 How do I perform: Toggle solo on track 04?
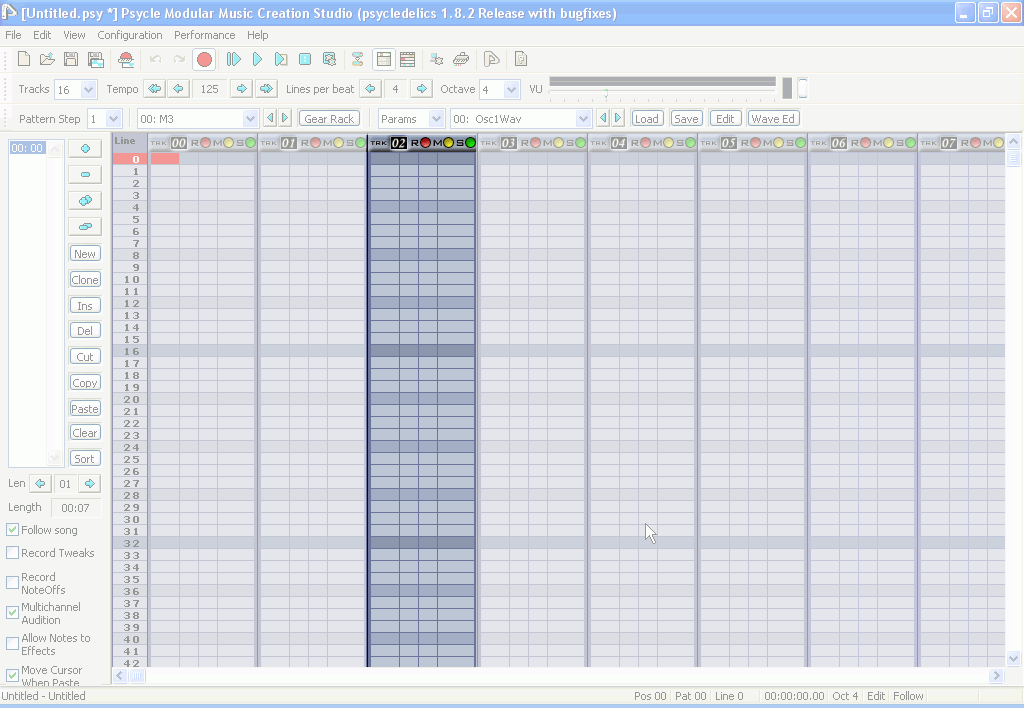(x=690, y=143)
